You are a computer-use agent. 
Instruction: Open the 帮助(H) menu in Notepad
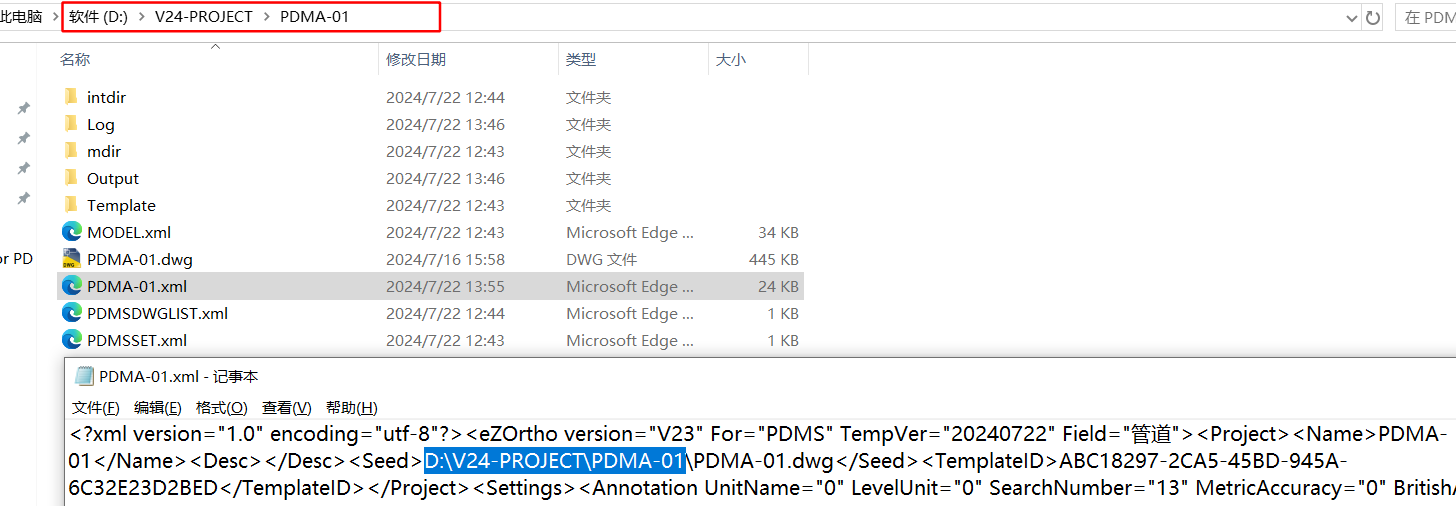tap(351, 407)
